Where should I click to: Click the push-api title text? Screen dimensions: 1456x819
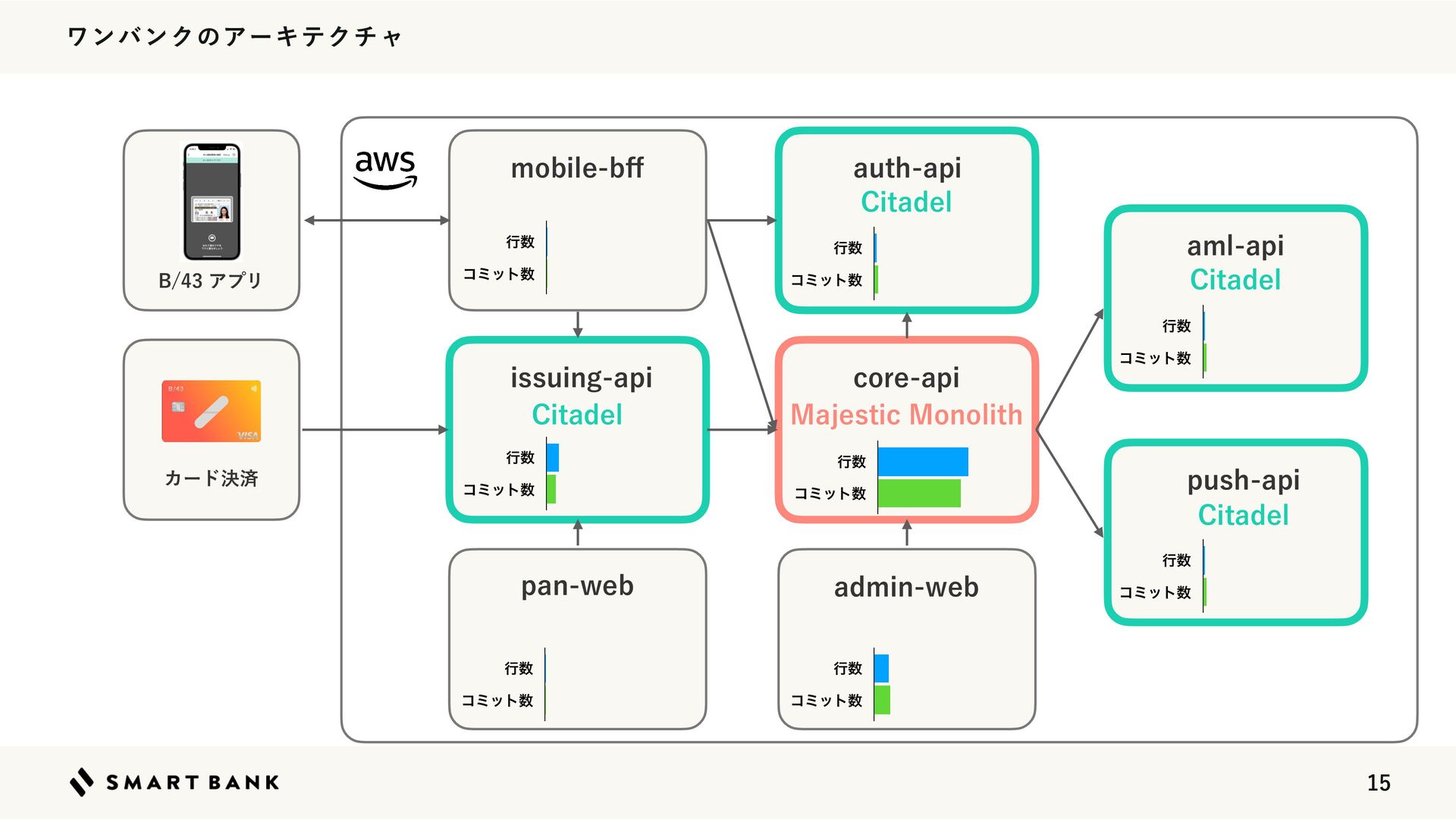[x=1243, y=480]
